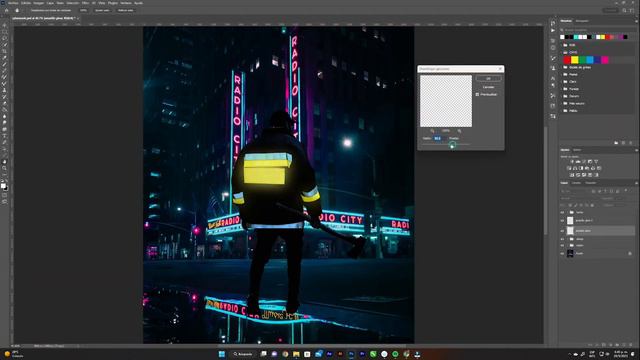The image size is (640, 360).
Task: Pick the magenta CMYK swatch
Action: (x=605, y=60)
